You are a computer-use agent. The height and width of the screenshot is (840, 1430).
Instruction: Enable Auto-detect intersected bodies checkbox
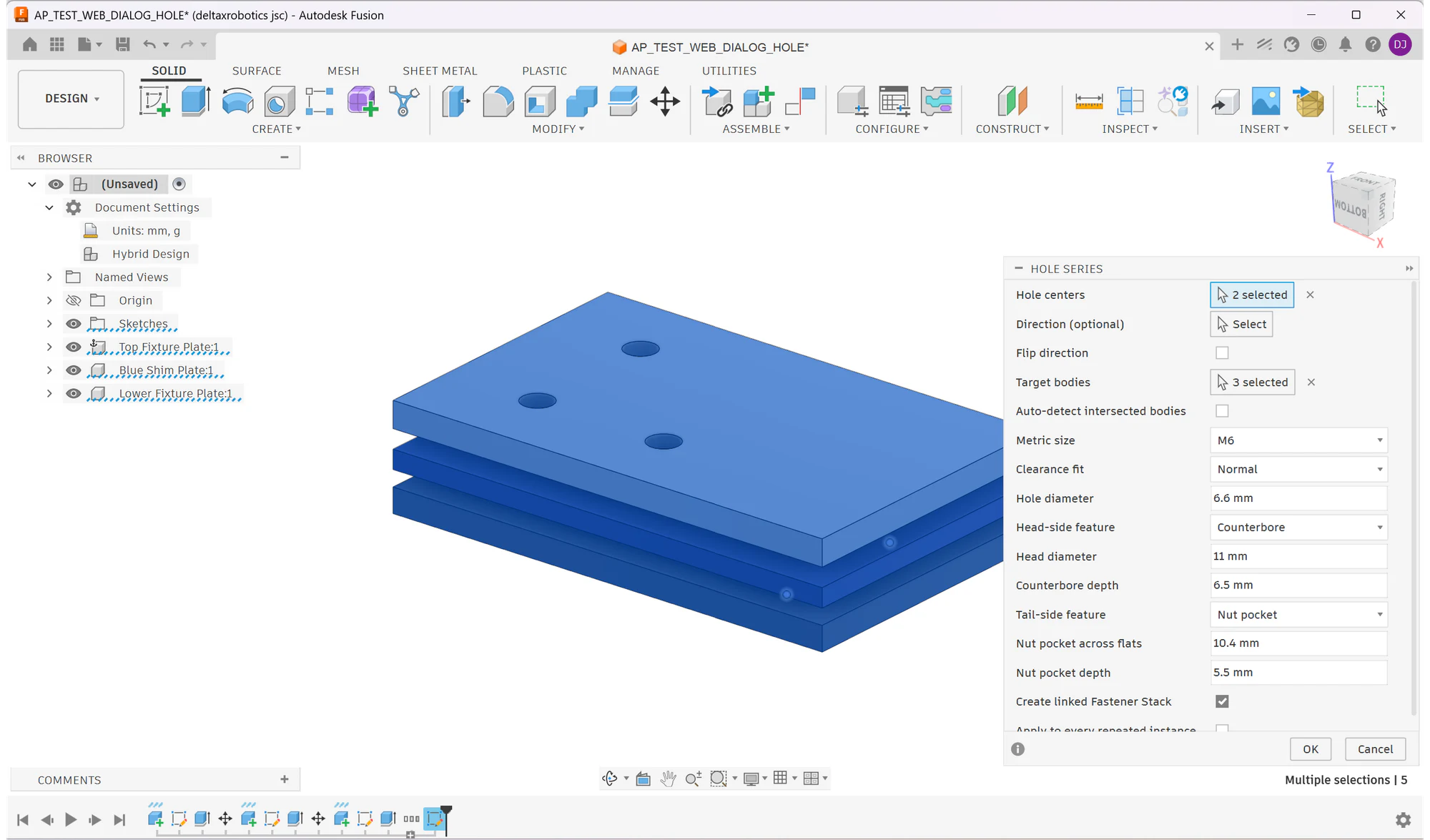(x=1222, y=411)
